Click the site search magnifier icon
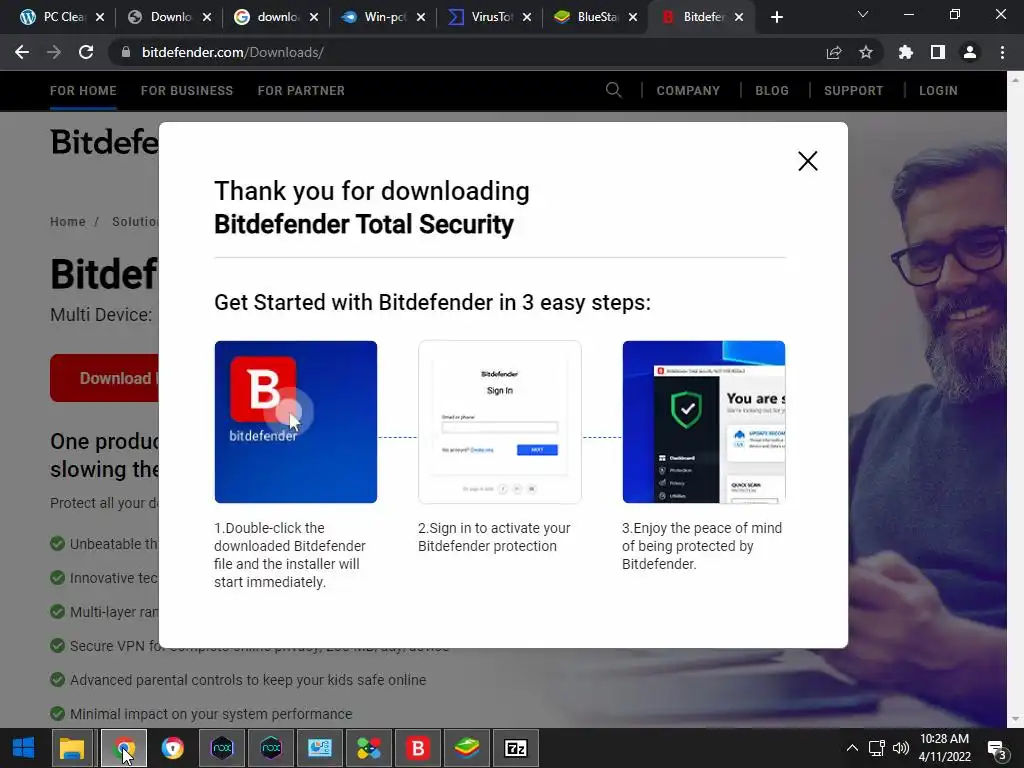Viewport: 1024px width, 768px height. pyautogui.click(x=613, y=90)
